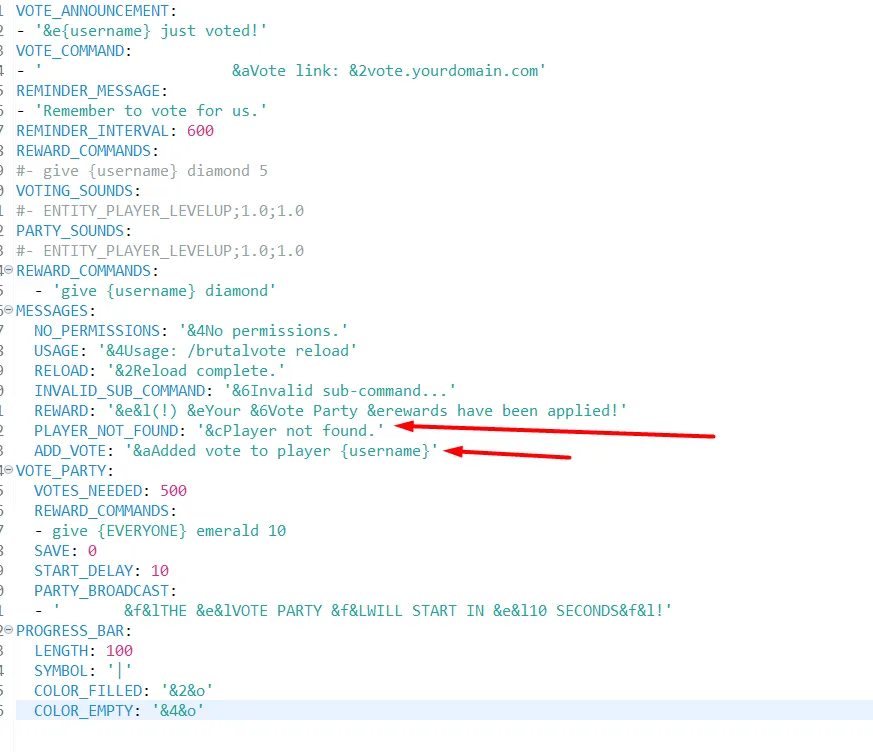This screenshot has width=873, height=752.
Task: Click the COLOR_FILLED key
Action: (88, 692)
